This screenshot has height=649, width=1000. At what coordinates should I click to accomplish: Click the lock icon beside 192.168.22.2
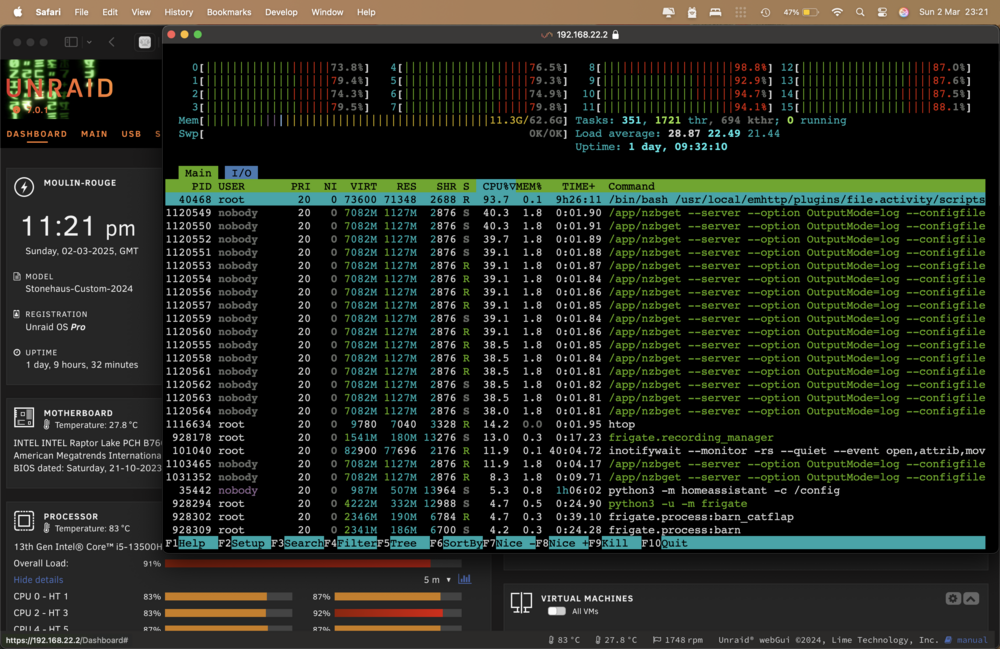coord(615,34)
